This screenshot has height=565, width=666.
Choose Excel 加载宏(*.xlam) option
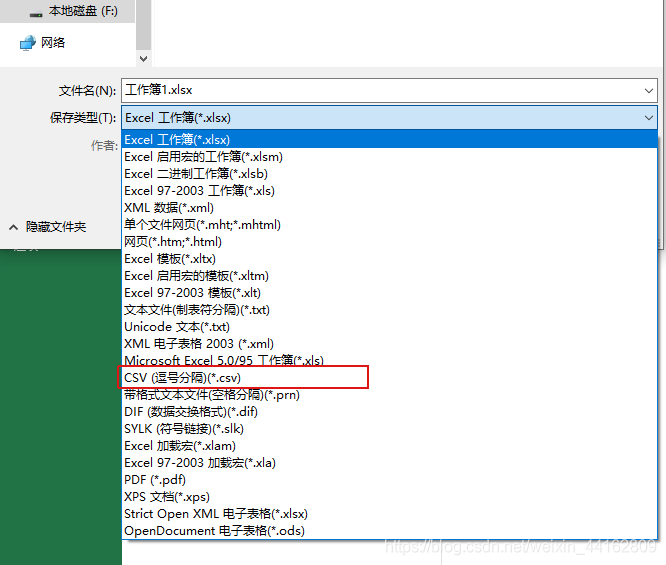coord(389,446)
